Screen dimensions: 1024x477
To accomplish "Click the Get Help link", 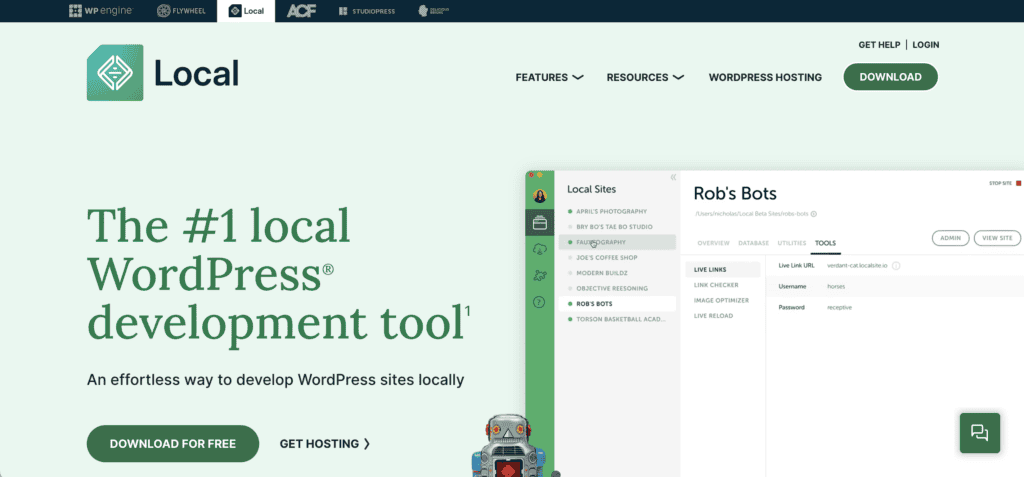I will pos(879,45).
